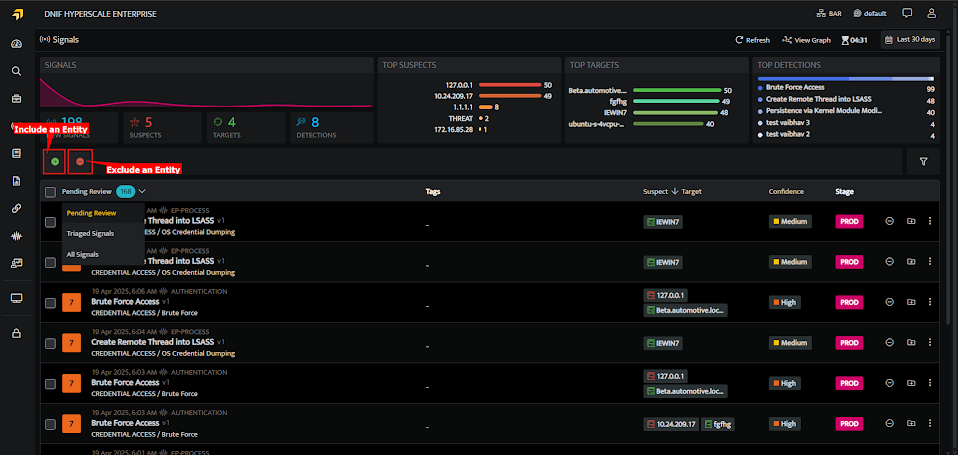958x455 pixels.
Task: Open the dashboard gauge icon in sidebar
Action: point(16,43)
